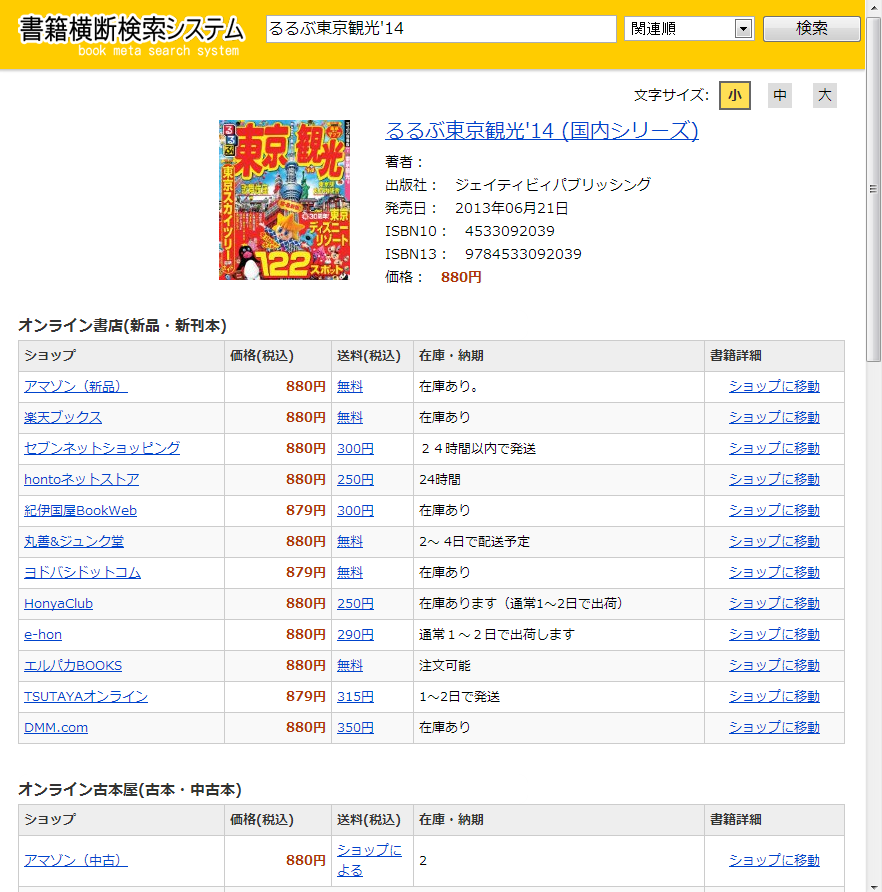Image resolution: width=882 pixels, height=892 pixels.
Task: Click ショップに移動 in アマゾン（新品） row
Action: coord(774,386)
